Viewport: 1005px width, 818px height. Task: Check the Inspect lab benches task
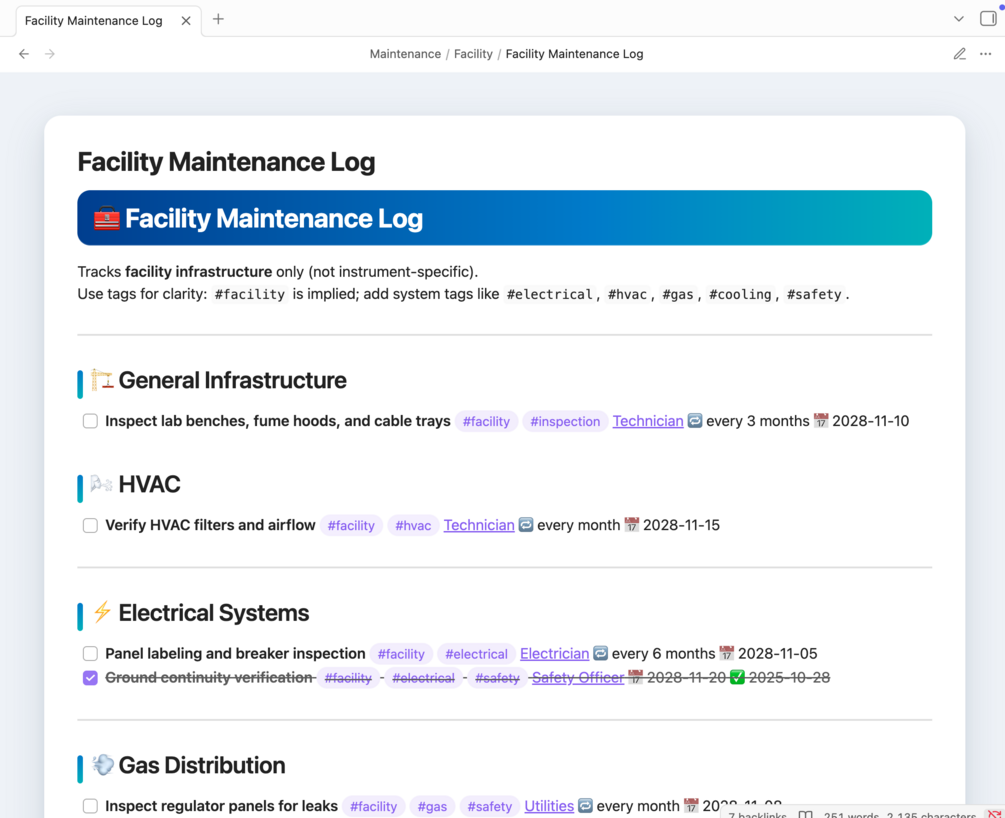(x=90, y=421)
